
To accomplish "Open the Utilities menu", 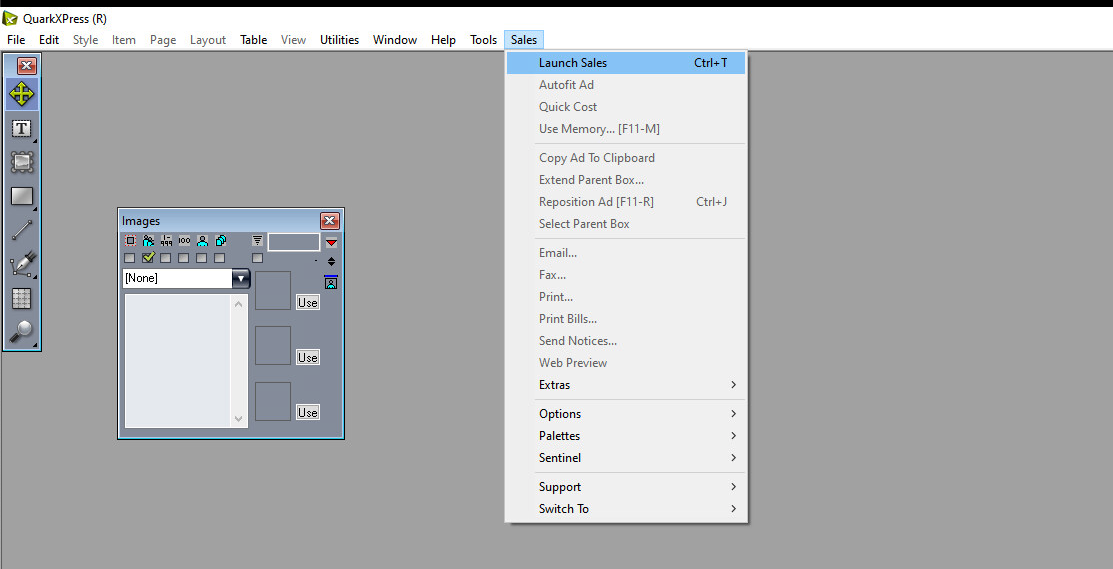I will [339, 40].
